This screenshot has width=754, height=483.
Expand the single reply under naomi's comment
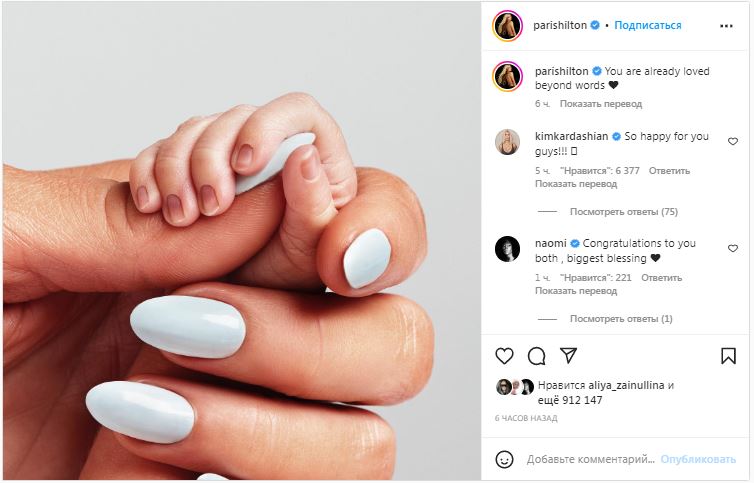[x=621, y=318]
